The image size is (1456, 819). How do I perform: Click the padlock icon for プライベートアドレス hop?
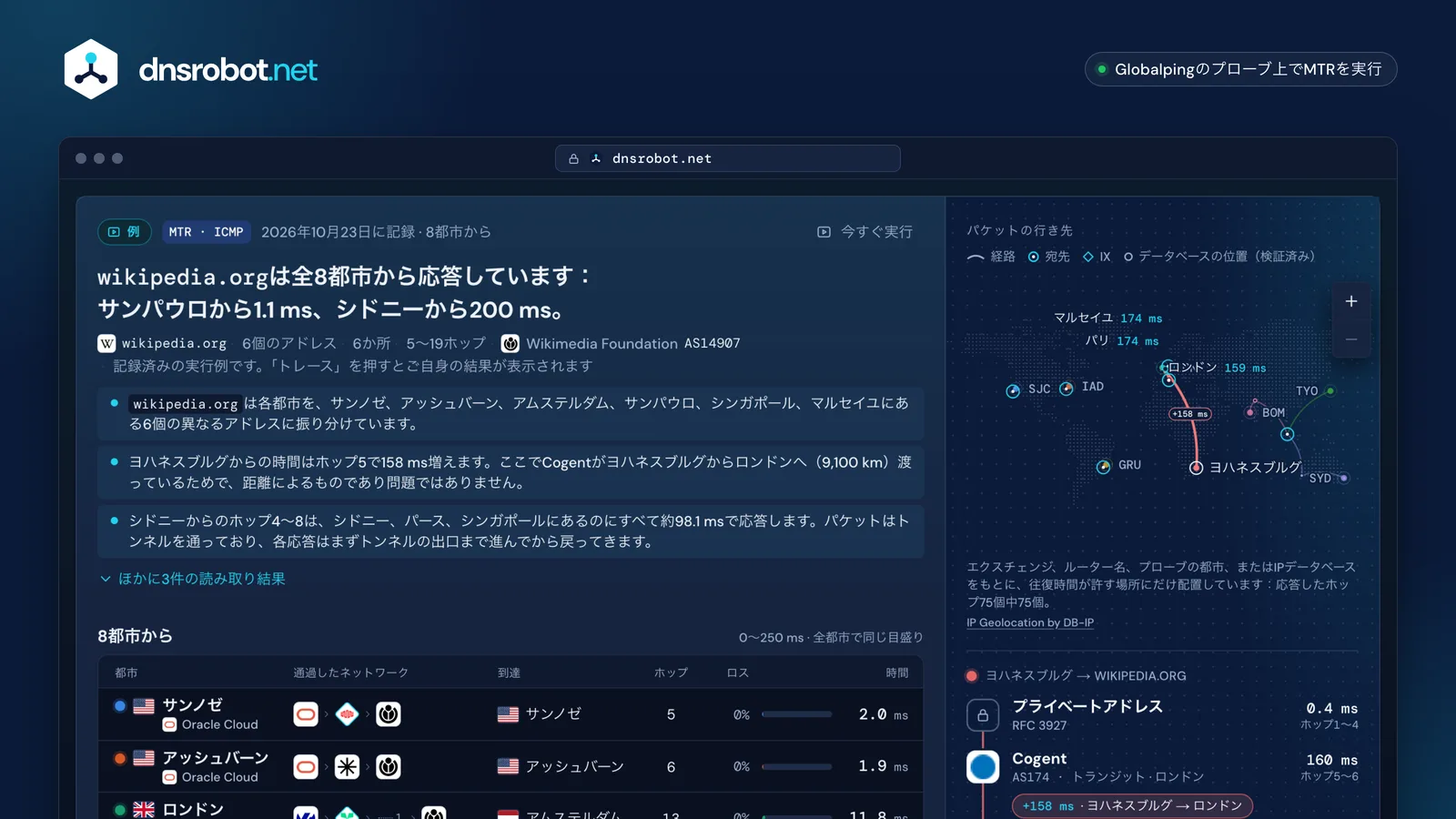click(983, 715)
